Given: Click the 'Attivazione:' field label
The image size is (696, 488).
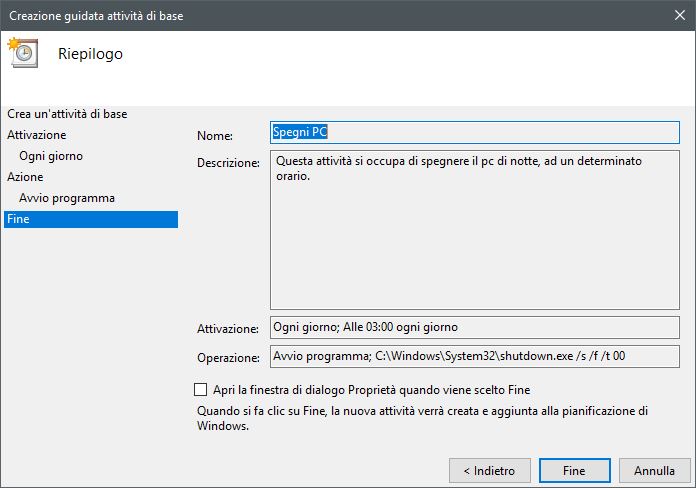Looking at the screenshot, I should [228, 329].
